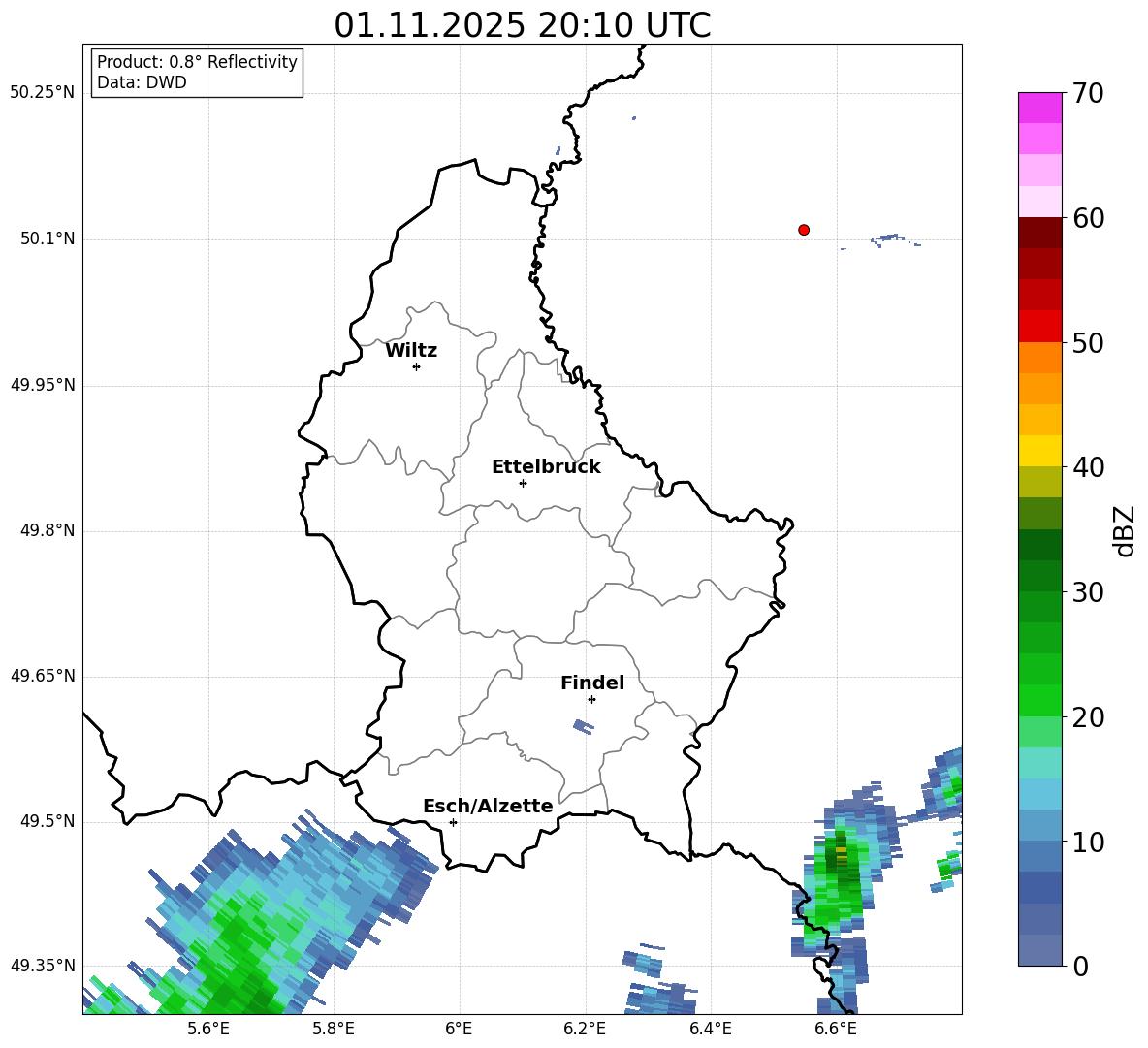The image size is (1148, 1048).
Task: Click the 'Data: DWD' label
Action: [x=142, y=82]
